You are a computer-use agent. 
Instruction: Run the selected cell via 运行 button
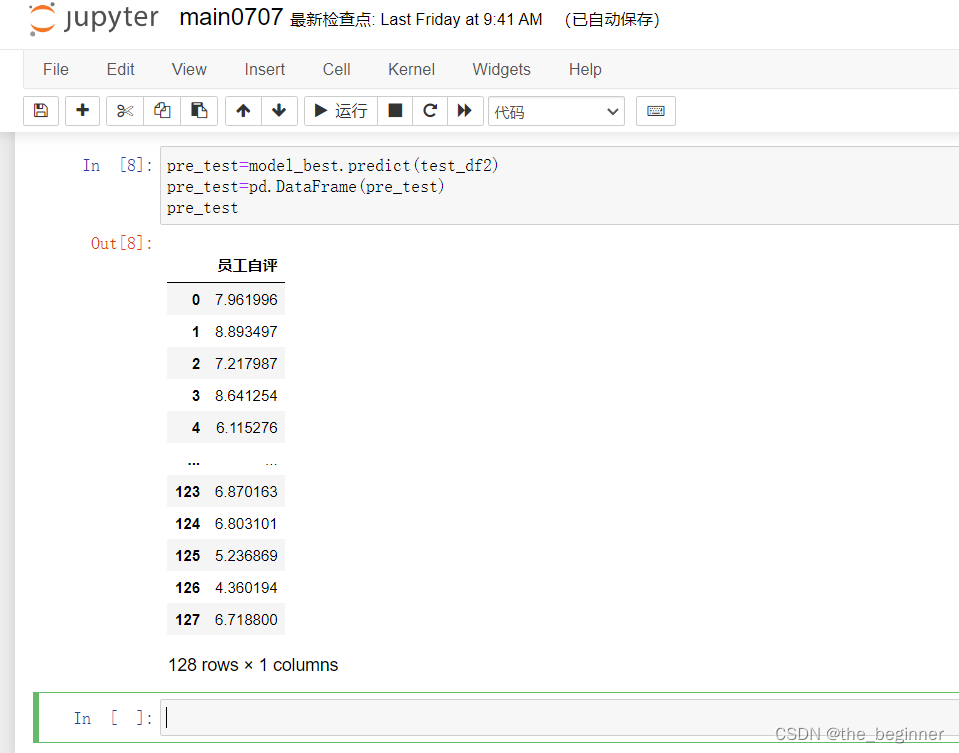coord(340,110)
